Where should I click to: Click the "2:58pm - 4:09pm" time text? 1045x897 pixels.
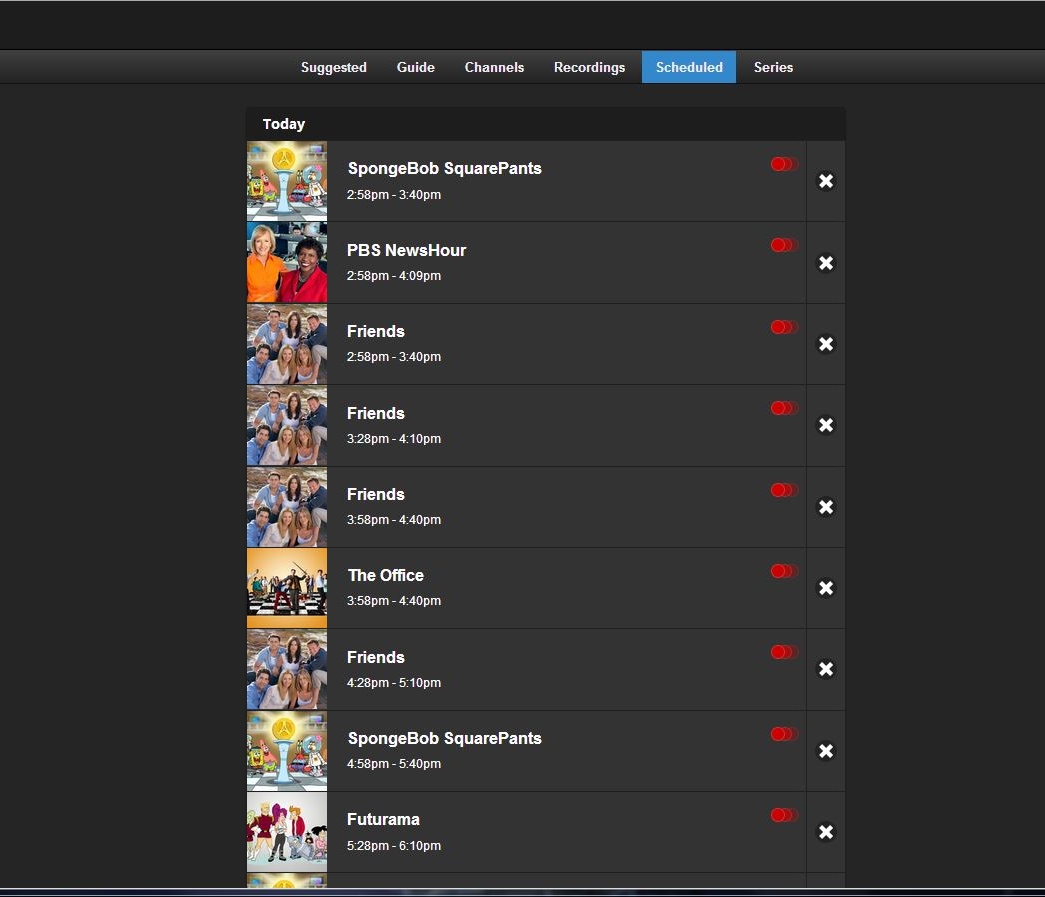pos(394,276)
